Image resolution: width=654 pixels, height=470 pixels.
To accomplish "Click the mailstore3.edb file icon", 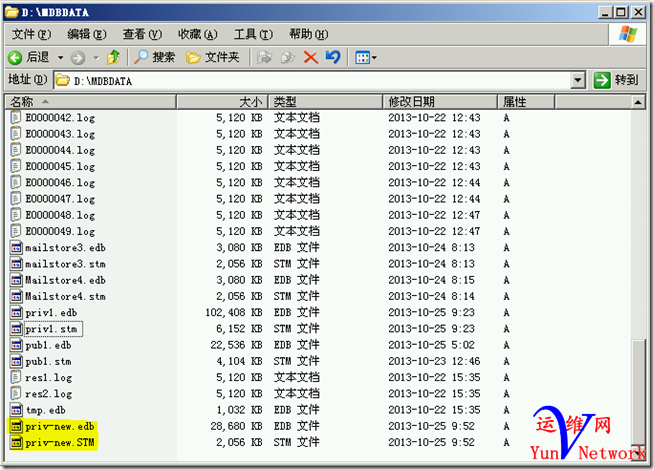I will coord(16,248).
